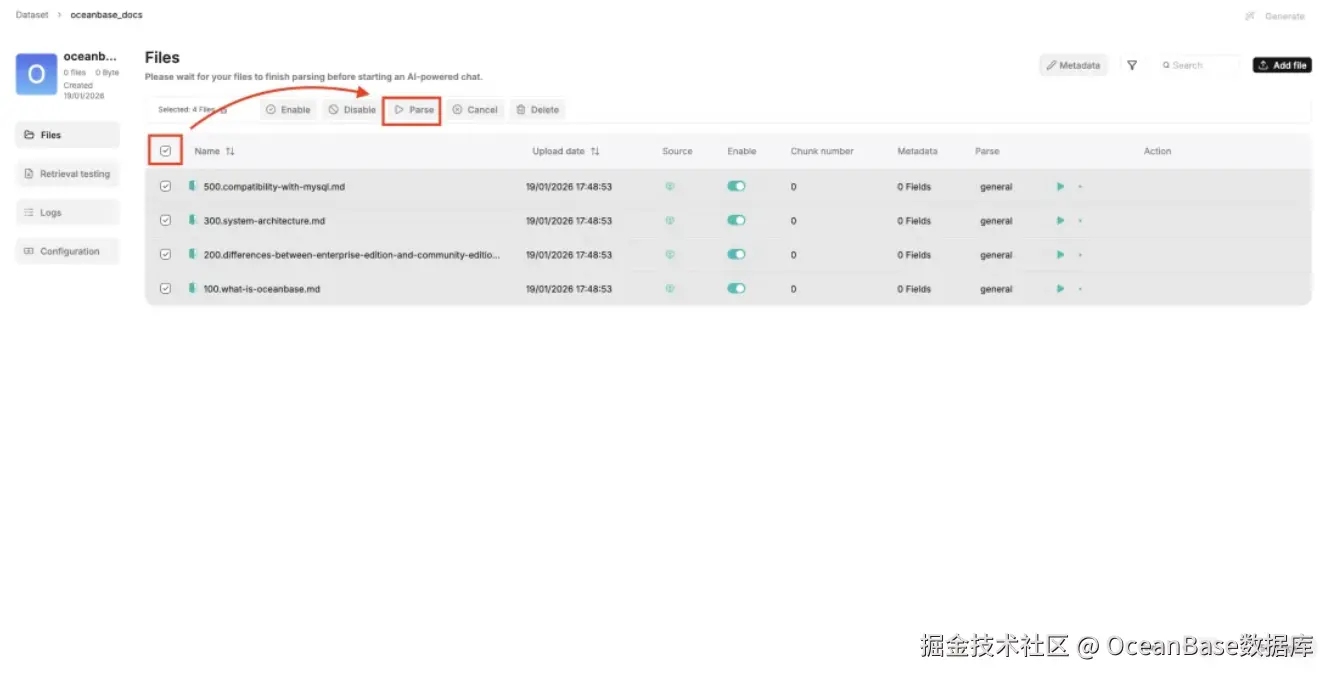1334x680 pixels.
Task: Toggle enable switch for 100.what-is-oceanbase.md
Action: pos(737,288)
